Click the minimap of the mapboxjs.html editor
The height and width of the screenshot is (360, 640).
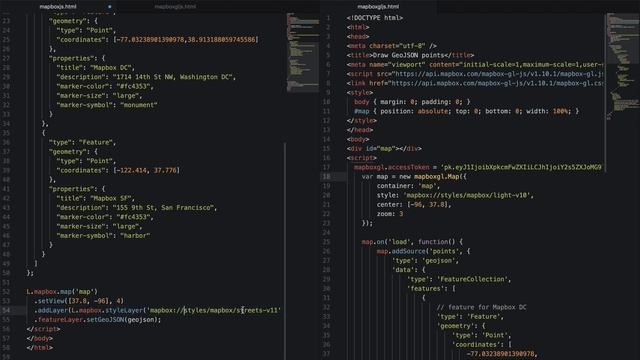coord(302,53)
